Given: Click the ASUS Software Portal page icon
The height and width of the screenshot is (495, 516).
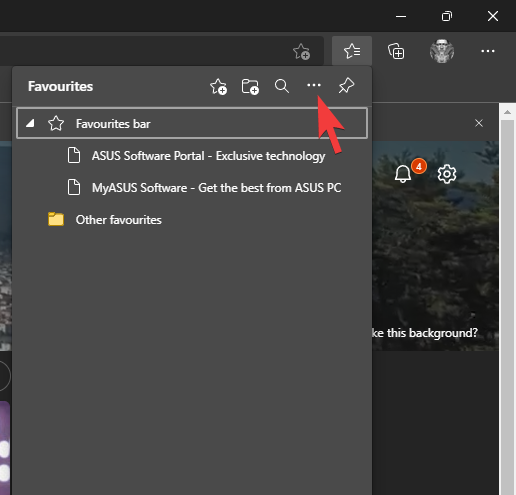Looking at the screenshot, I should (74, 155).
